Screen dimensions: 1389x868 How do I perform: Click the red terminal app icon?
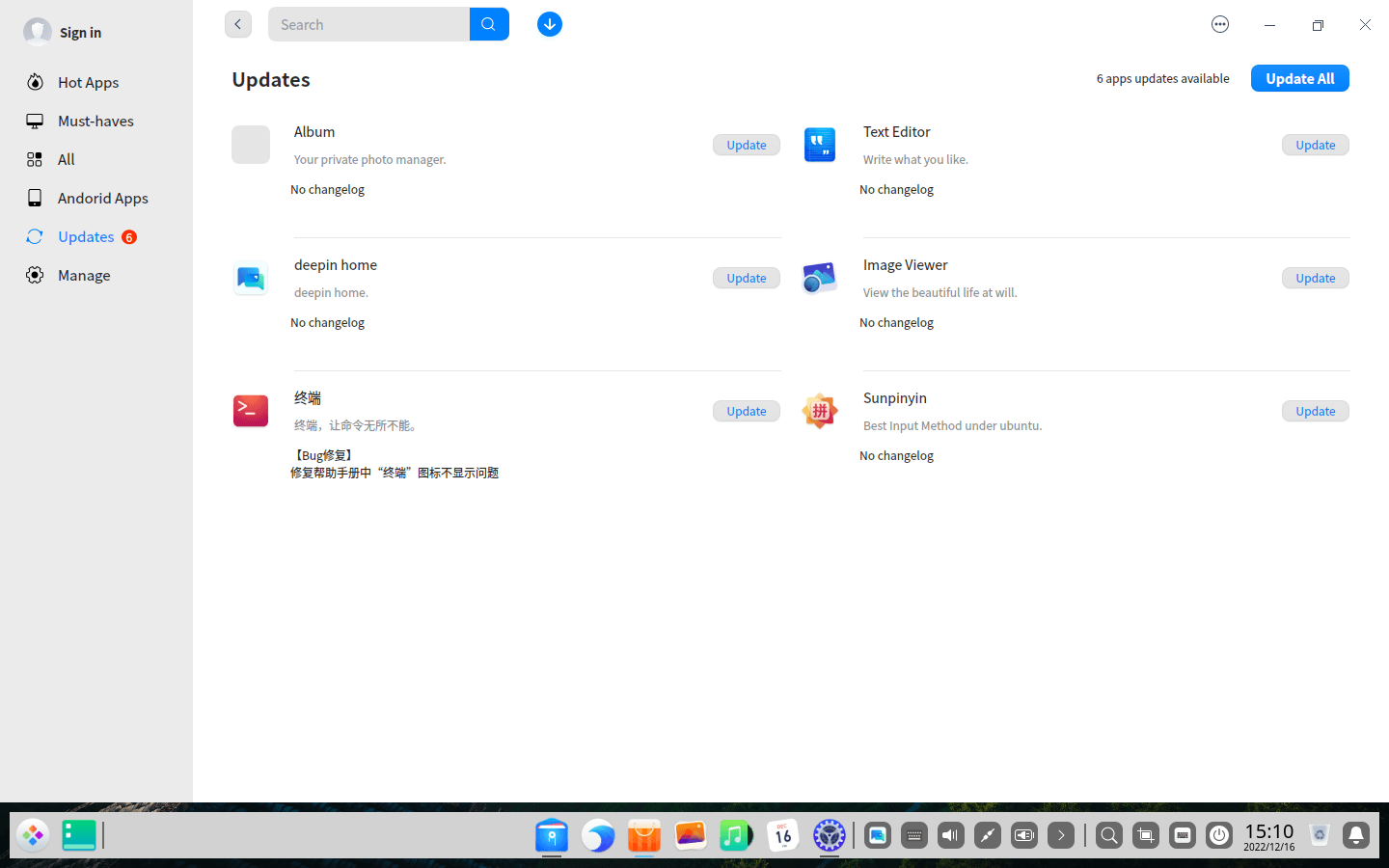click(251, 411)
